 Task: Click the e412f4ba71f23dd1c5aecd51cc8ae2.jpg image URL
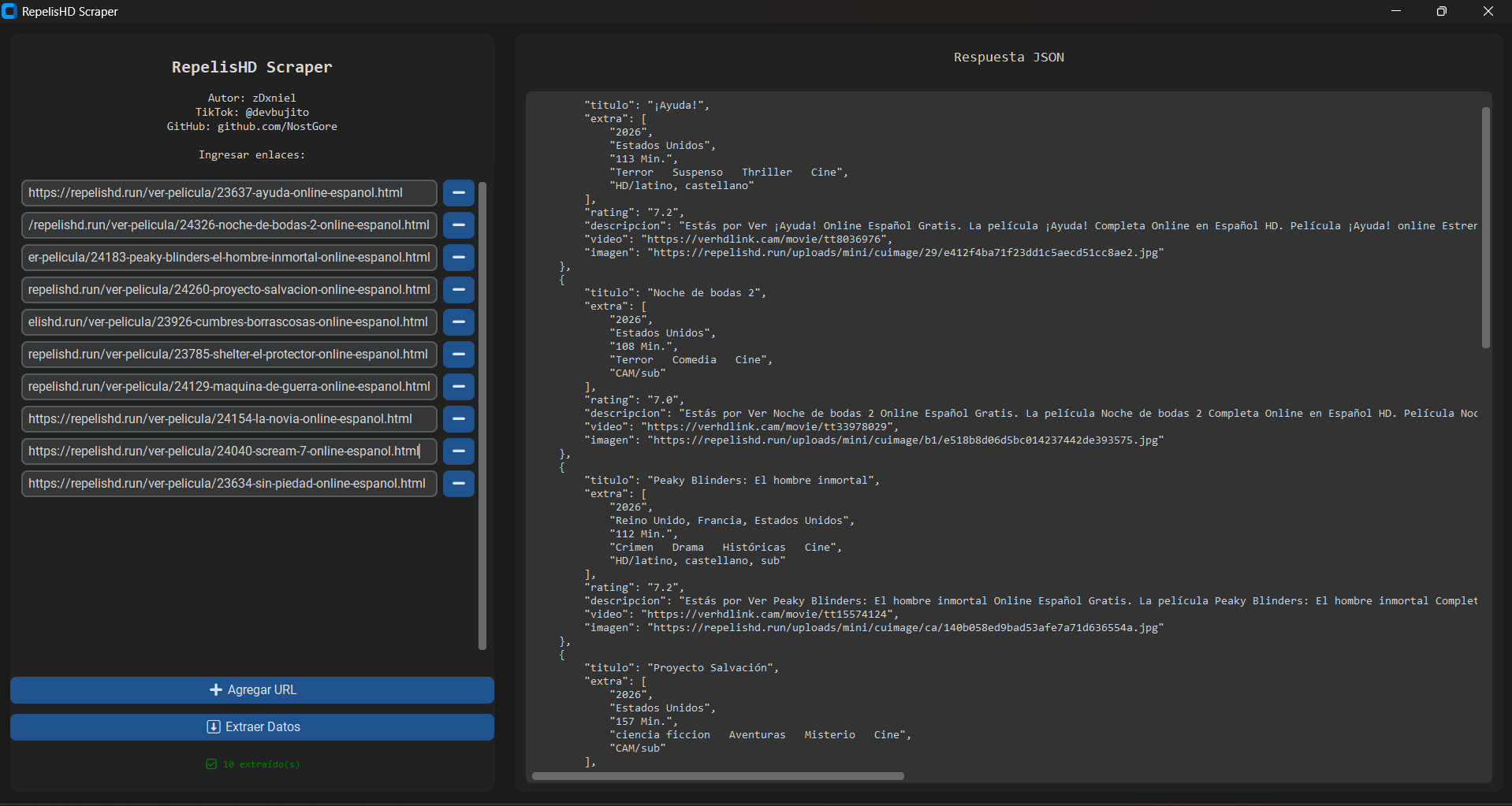tap(906, 253)
